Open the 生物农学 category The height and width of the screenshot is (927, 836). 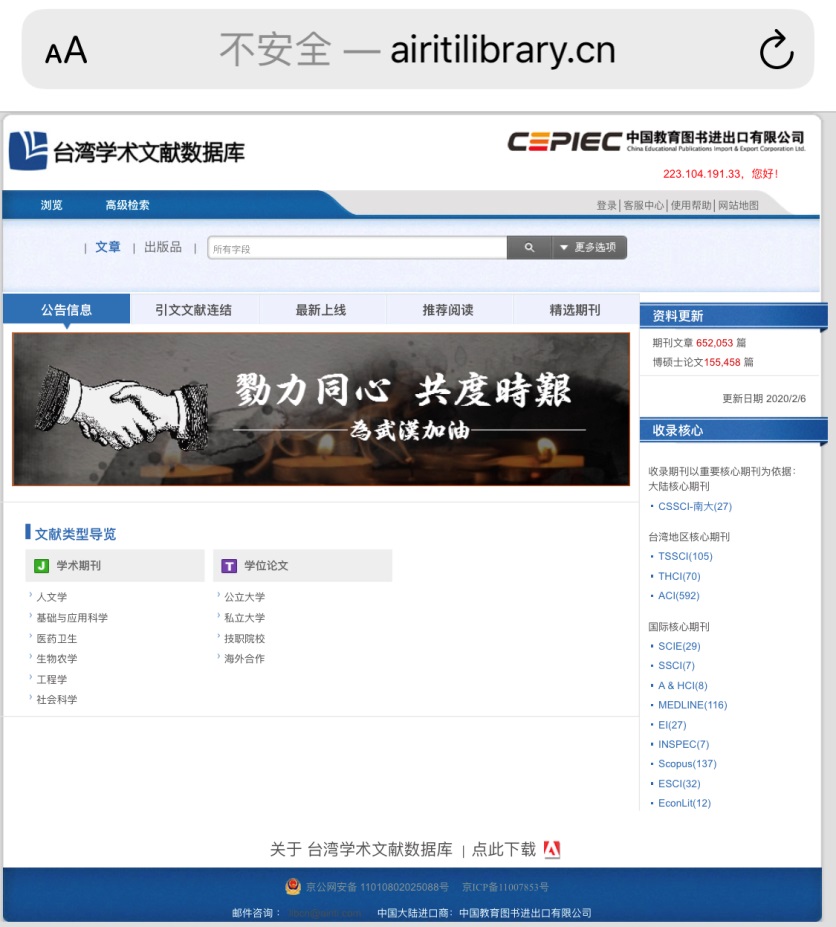(57, 659)
